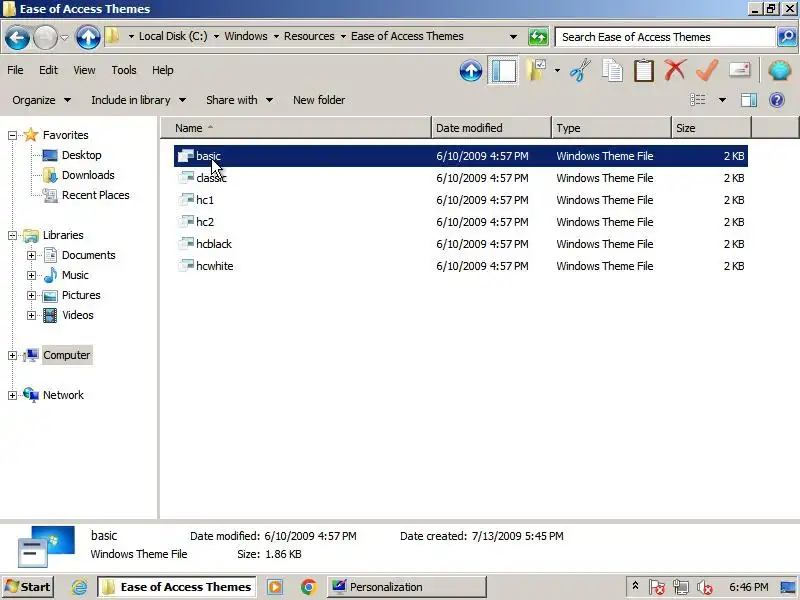The image size is (800, 600).
Task: Expand the Videos library node
Action: click(x=31, y=315)
